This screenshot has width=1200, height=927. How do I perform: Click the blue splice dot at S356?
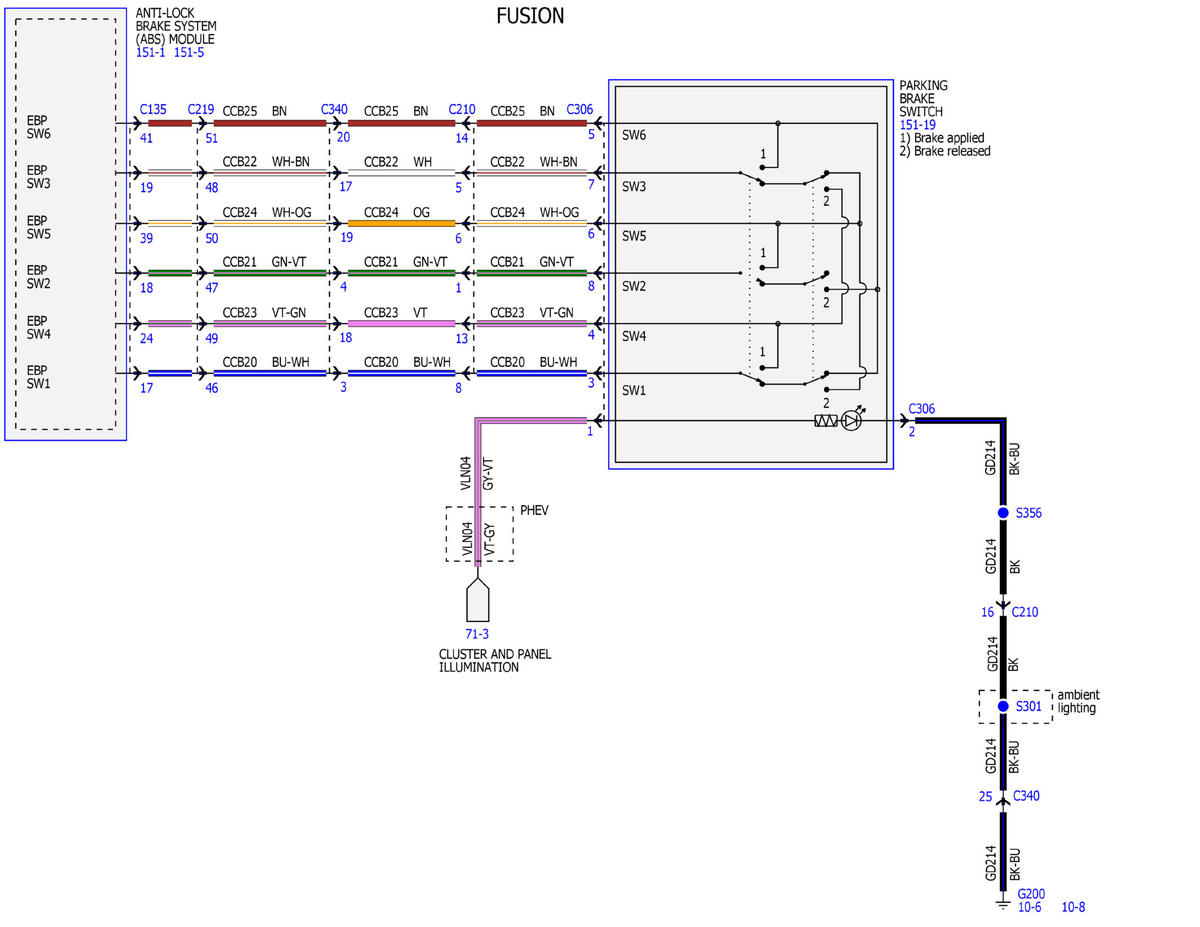pos(1003,513)
